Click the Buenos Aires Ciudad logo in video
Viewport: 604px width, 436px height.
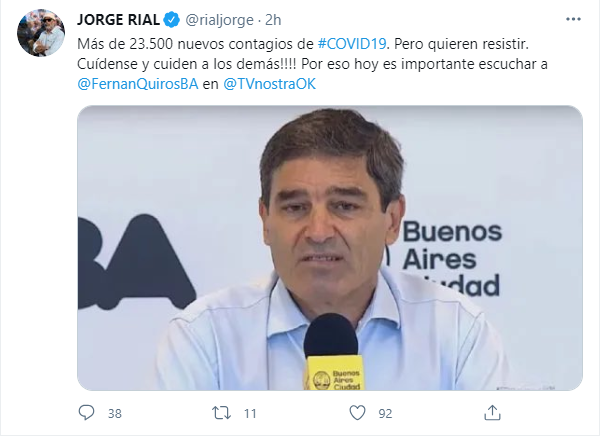(x=451, y=258)
